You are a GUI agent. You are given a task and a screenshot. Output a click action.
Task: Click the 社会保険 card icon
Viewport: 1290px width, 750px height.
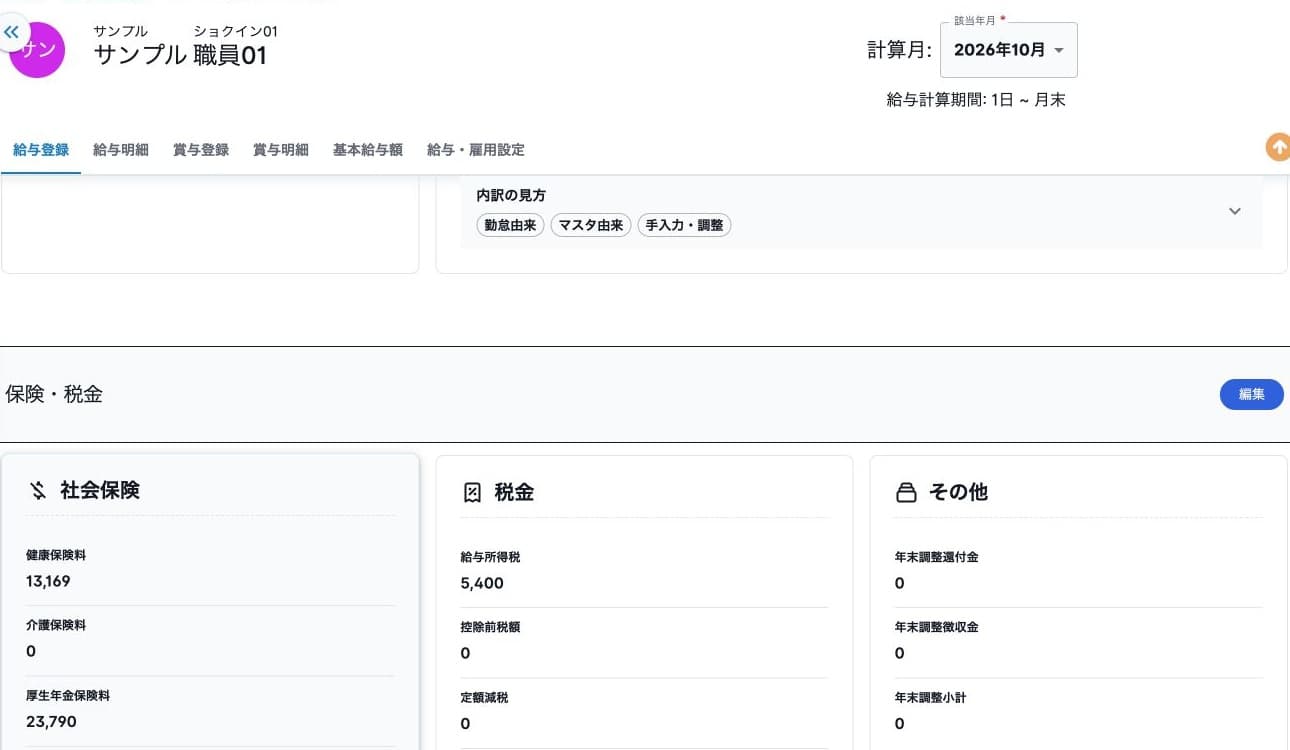click(38, 490)
